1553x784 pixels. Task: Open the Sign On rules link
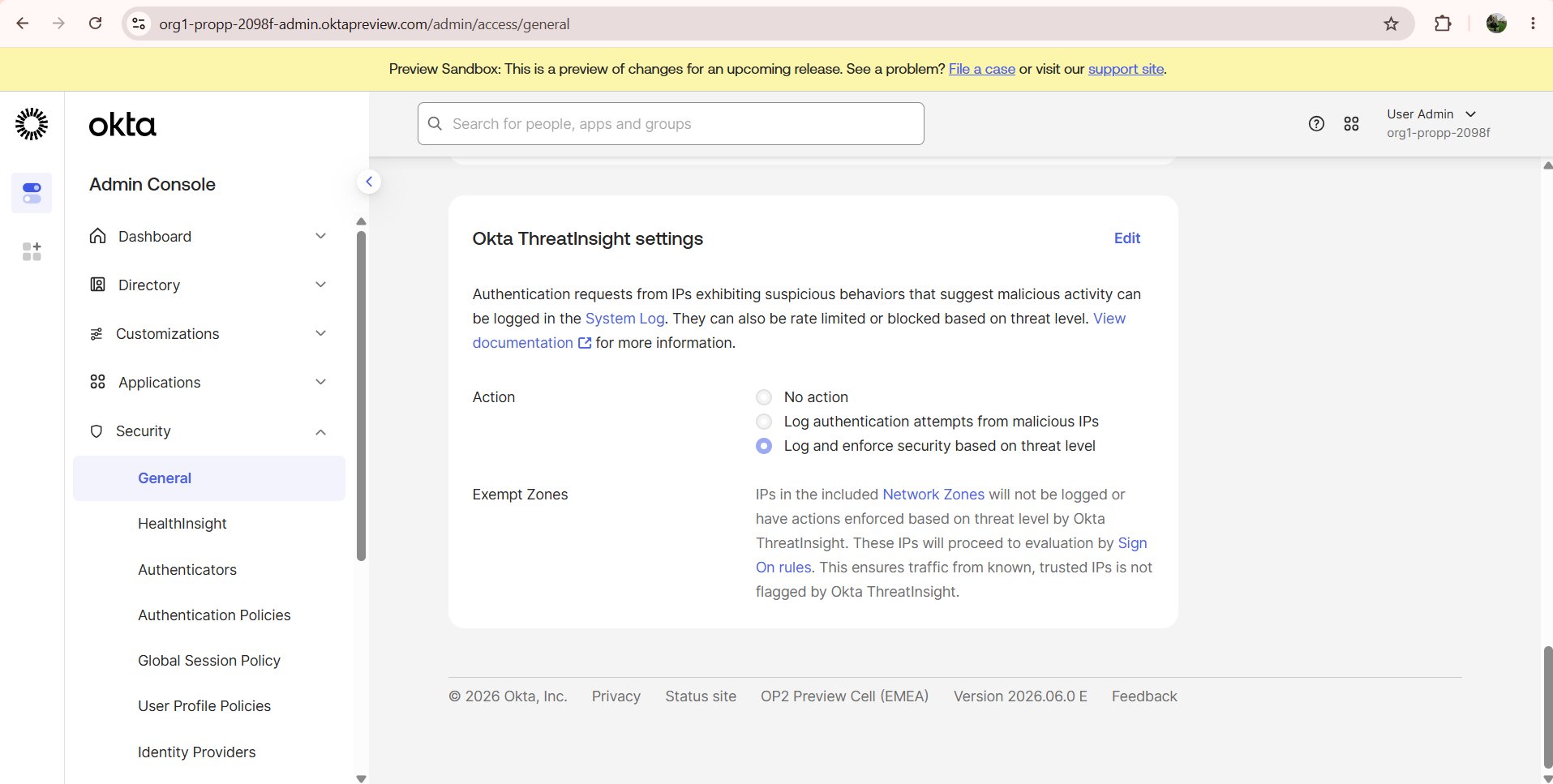[x=783, y=568]
